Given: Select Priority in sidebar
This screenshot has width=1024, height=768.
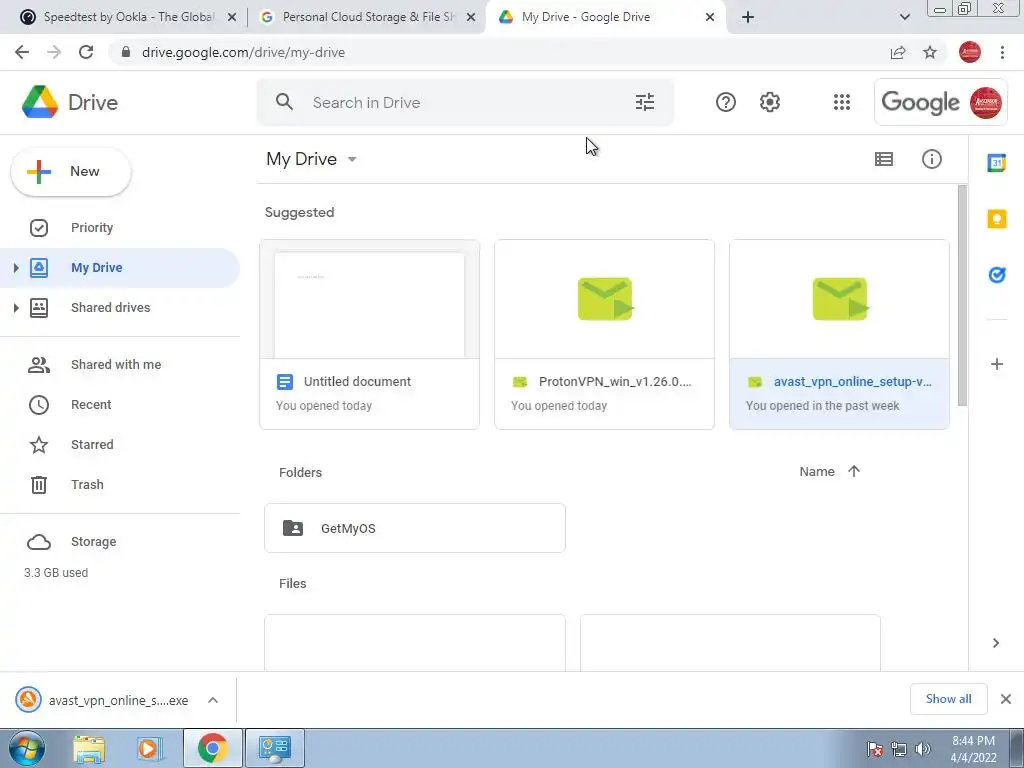Looking at the screenshot, I should 120,228.
